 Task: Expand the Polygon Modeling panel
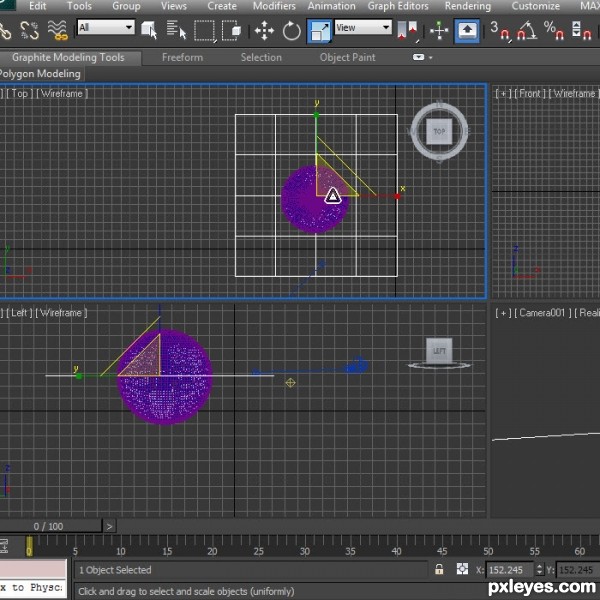click(x=40, y=73)
